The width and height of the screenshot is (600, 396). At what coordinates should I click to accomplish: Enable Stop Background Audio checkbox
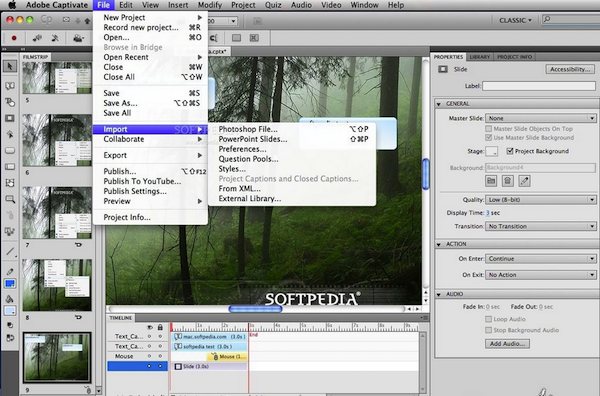[488, 330]
